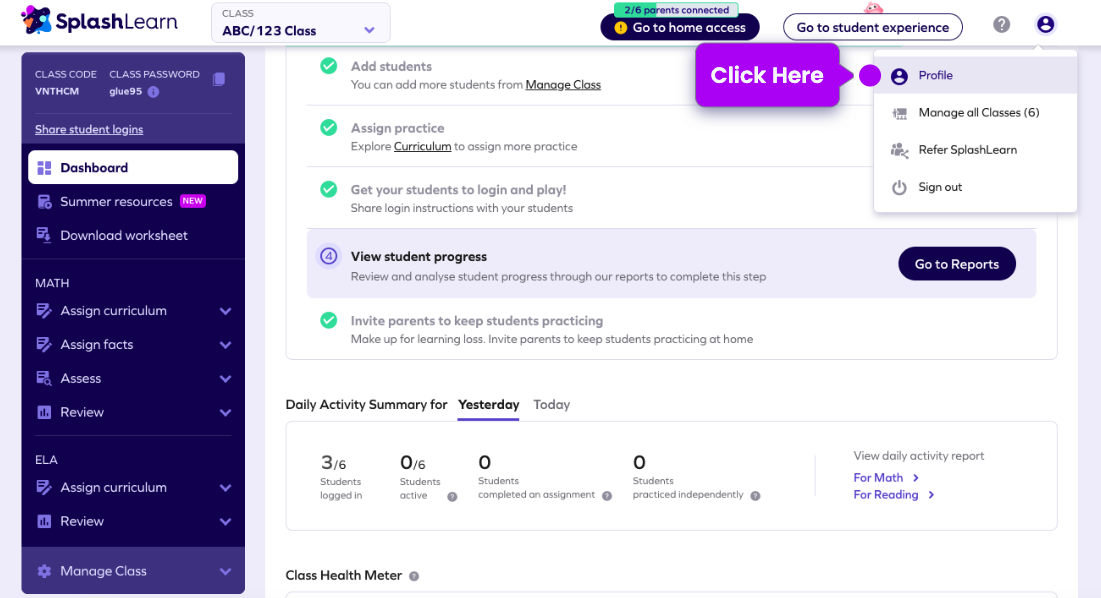Click the Download worksheet icon

pyautogui.click(x=40, y=235)
